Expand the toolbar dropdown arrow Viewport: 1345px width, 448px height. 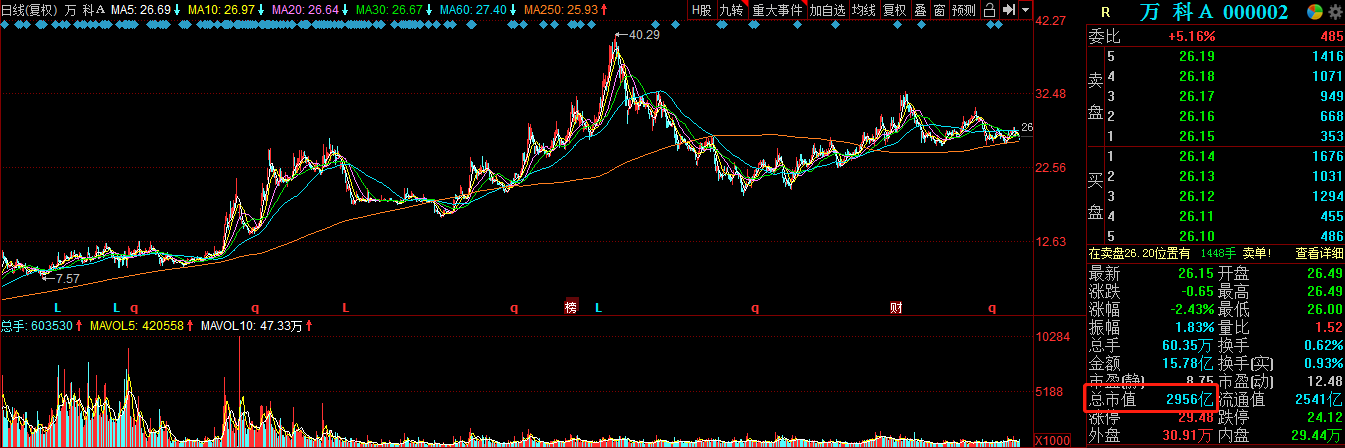coord(1025,10)
